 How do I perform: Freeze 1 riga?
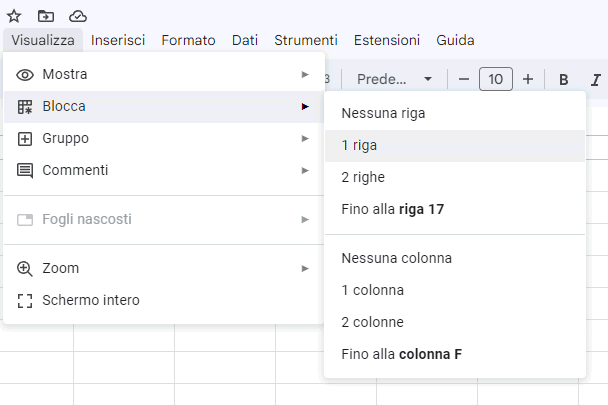point(455,145)
